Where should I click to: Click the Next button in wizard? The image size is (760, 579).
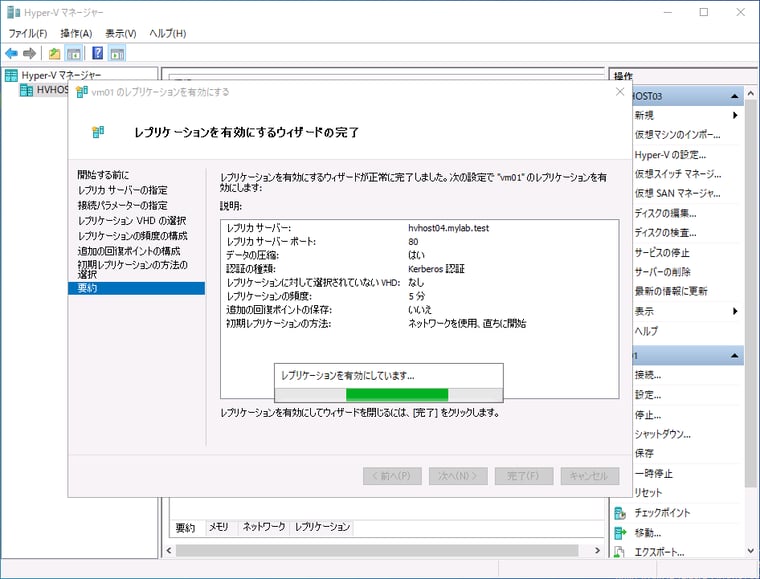click(x=458, y=476)
